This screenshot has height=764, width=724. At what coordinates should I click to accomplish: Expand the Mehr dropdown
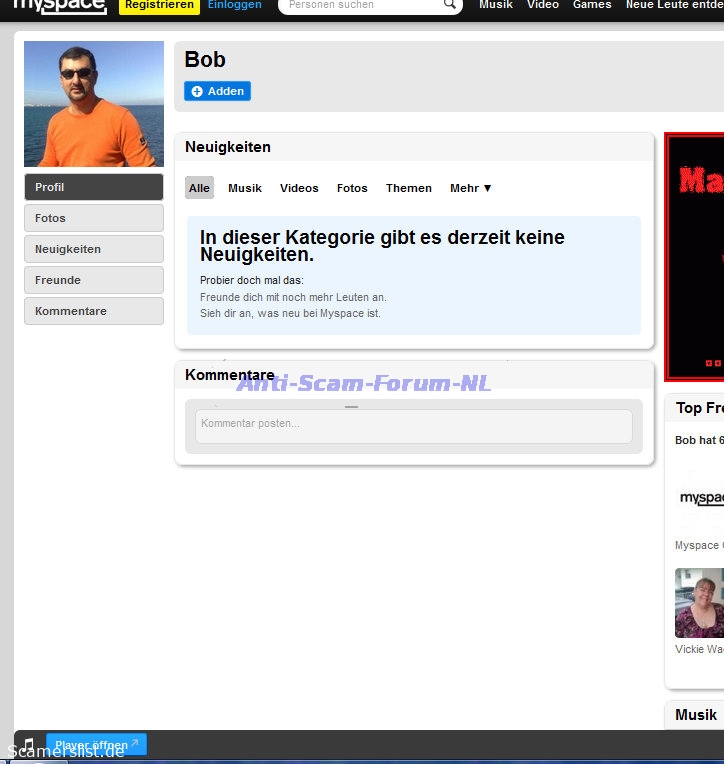[470, 188]
